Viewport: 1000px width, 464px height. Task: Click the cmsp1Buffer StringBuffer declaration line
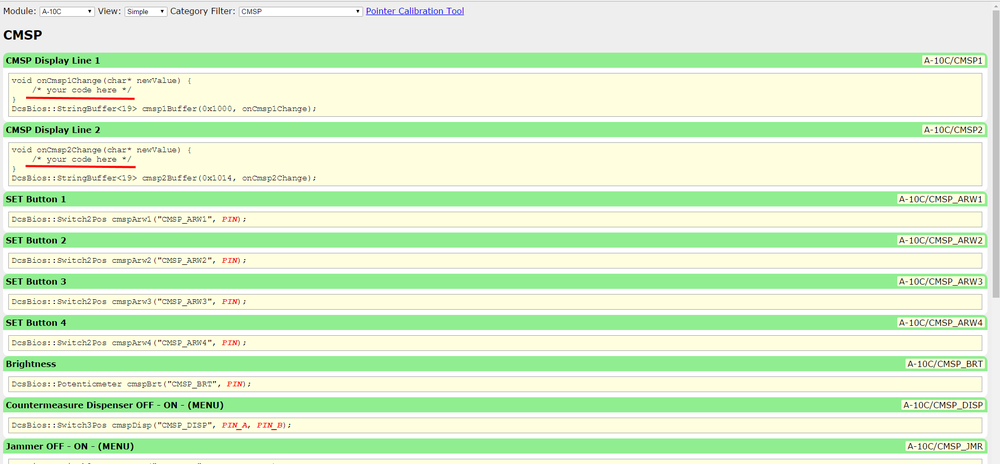click(164, 109)
